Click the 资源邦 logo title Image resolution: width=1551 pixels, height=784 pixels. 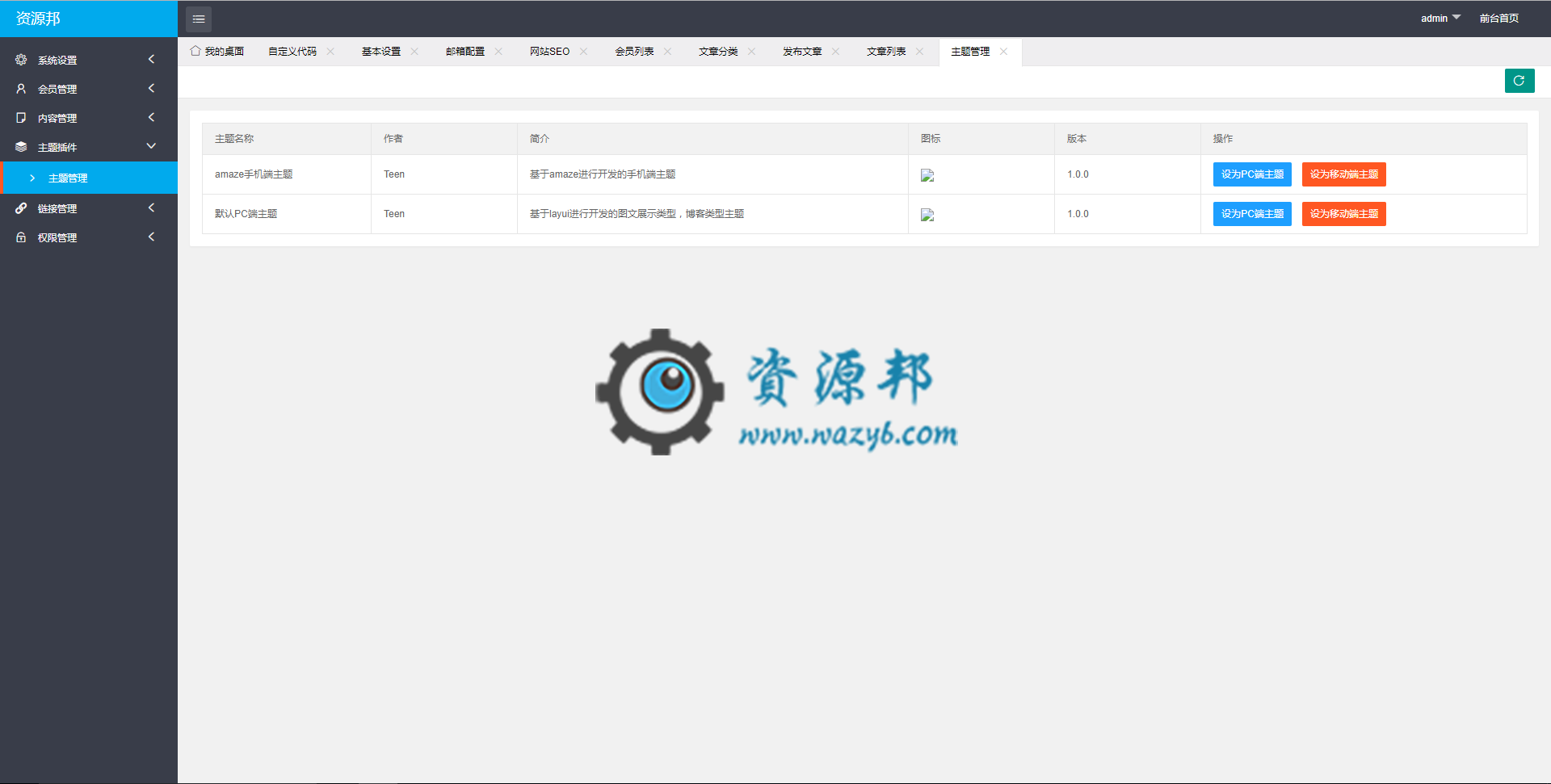[38, 18]
